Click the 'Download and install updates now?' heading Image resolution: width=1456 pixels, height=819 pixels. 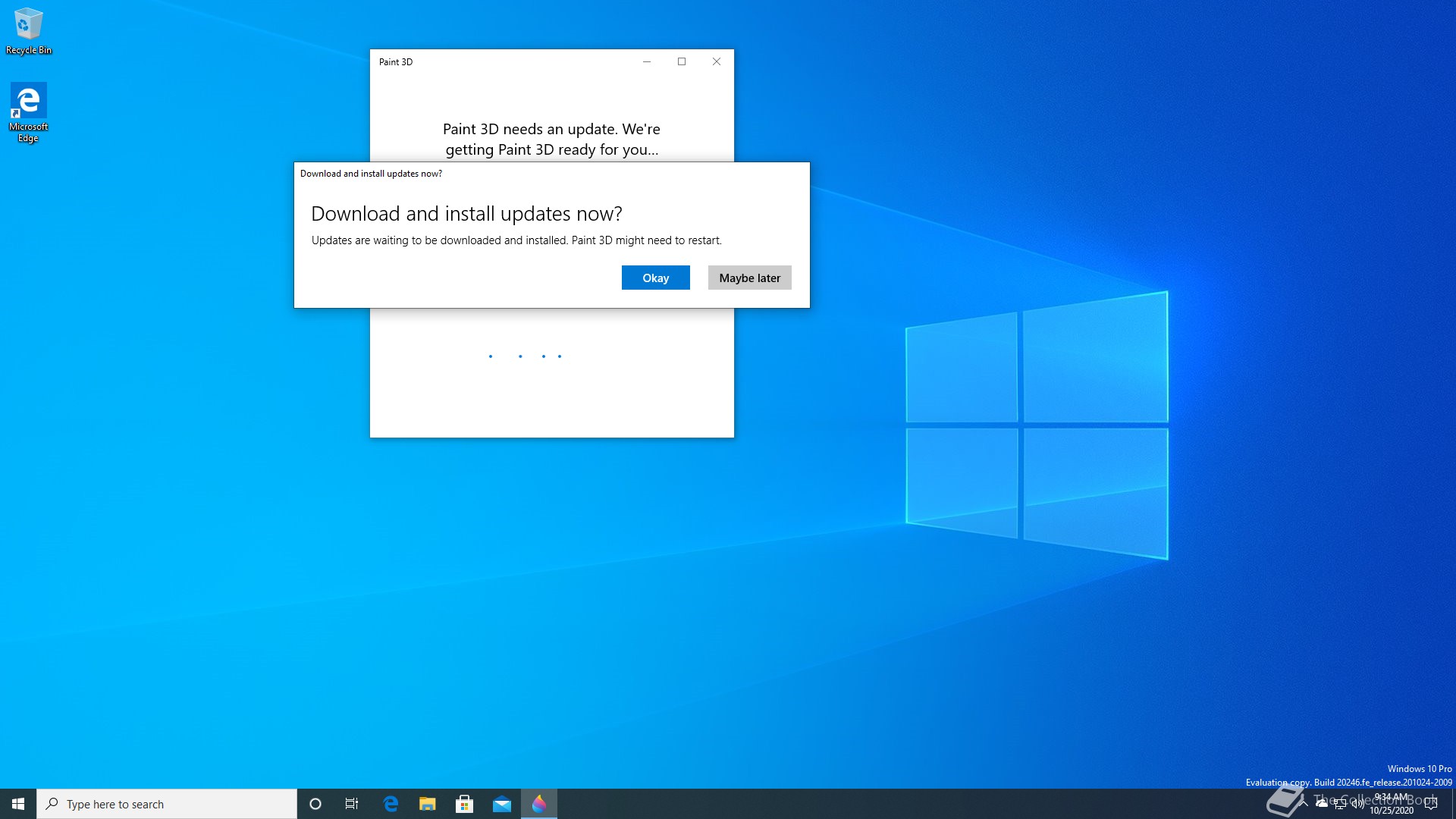(466, 214)
